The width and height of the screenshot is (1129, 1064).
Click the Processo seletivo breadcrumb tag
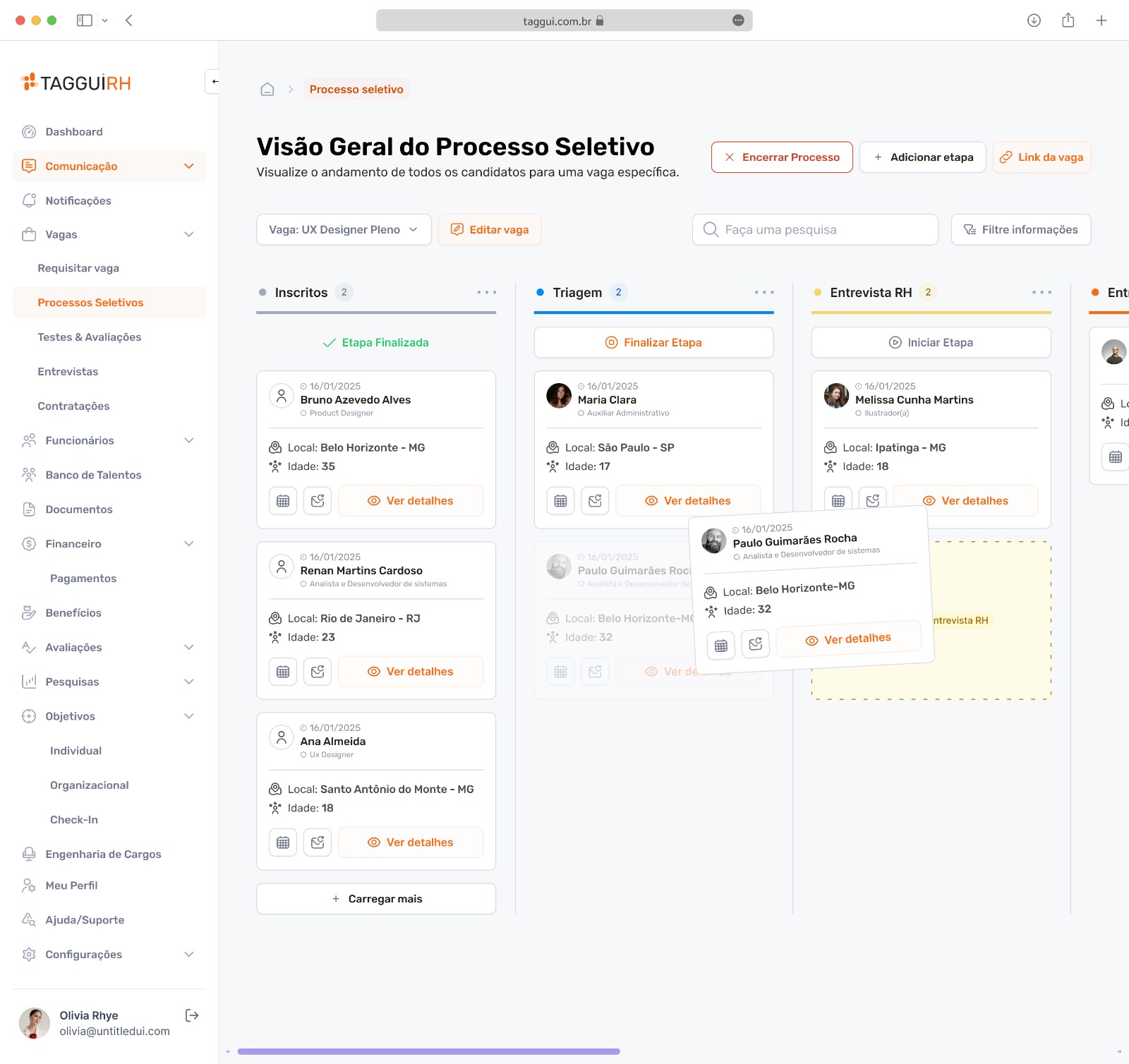coord(356,89)
